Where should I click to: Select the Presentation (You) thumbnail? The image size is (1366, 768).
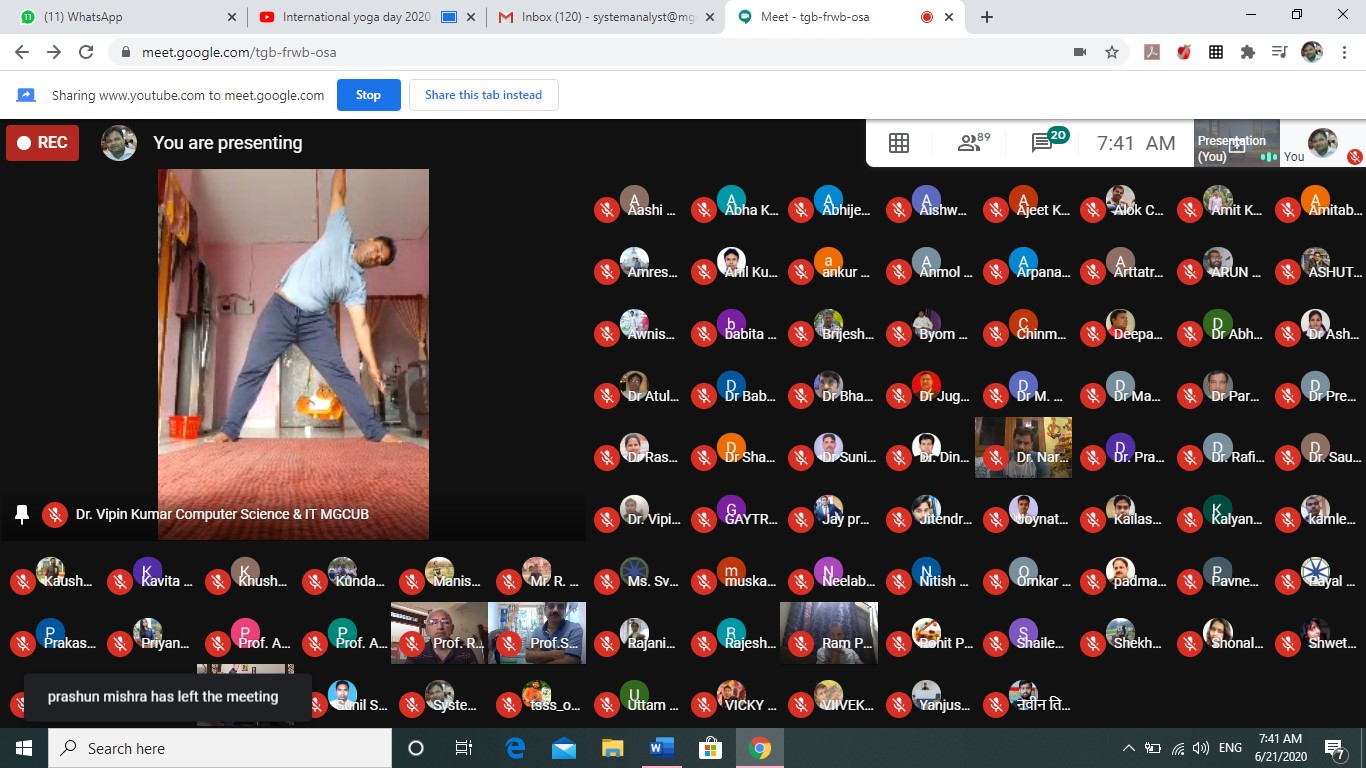pyautogui.click(x=1237, y=143)
